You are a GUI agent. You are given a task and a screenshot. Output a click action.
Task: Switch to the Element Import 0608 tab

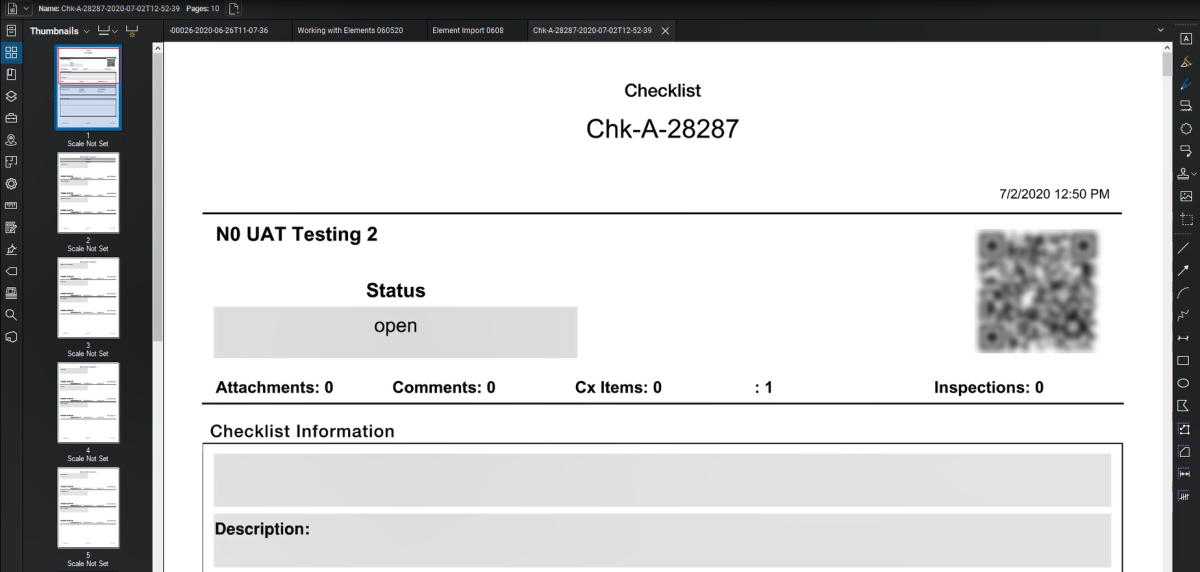468,31
